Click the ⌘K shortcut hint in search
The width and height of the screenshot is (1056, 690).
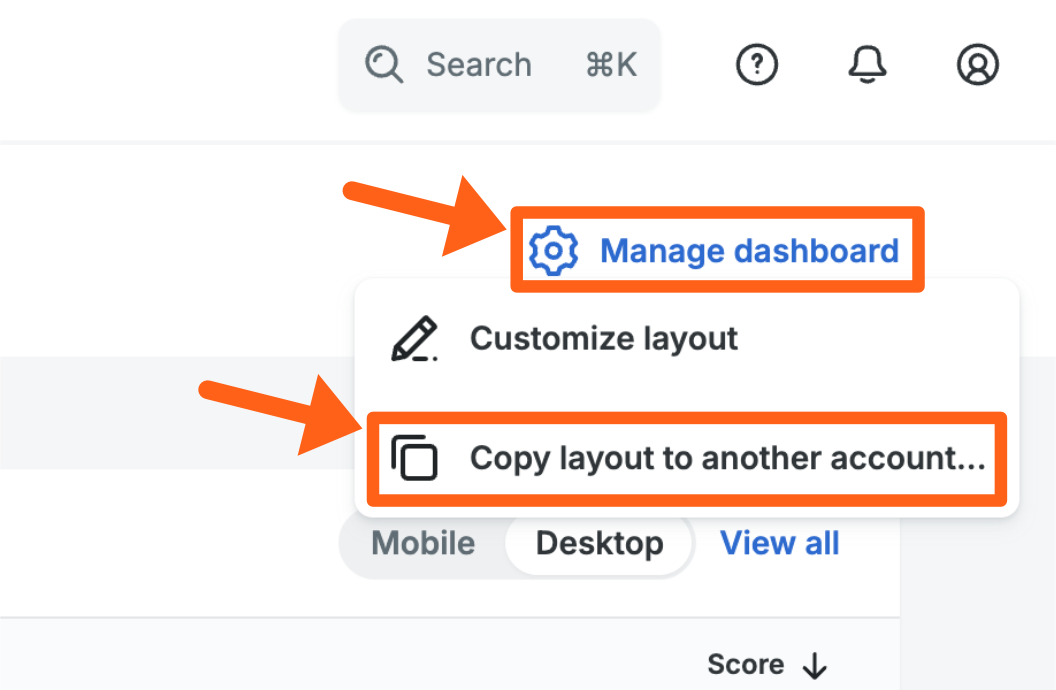click(x=611, y=66)
